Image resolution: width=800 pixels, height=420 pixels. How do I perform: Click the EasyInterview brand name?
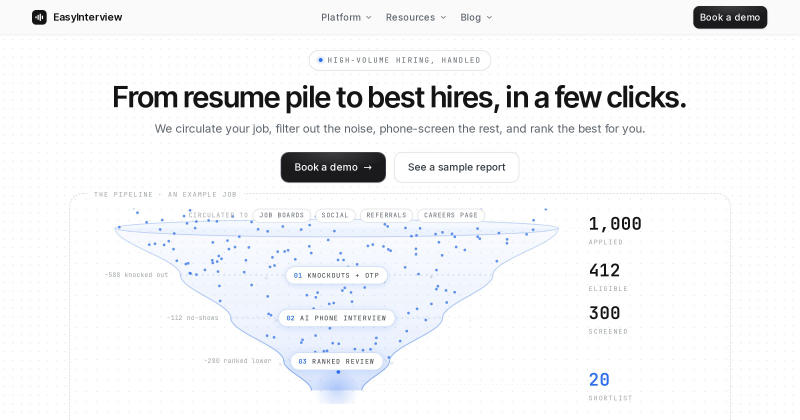tap(88, 17)
